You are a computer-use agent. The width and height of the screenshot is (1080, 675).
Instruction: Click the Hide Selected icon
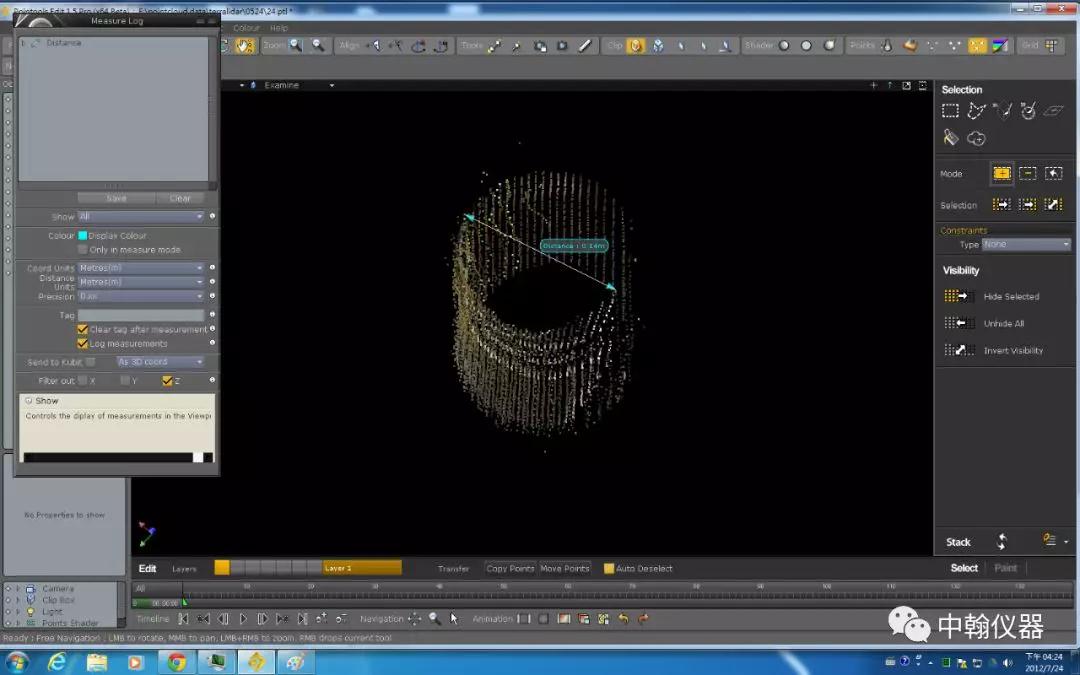[x=958, y=296]
